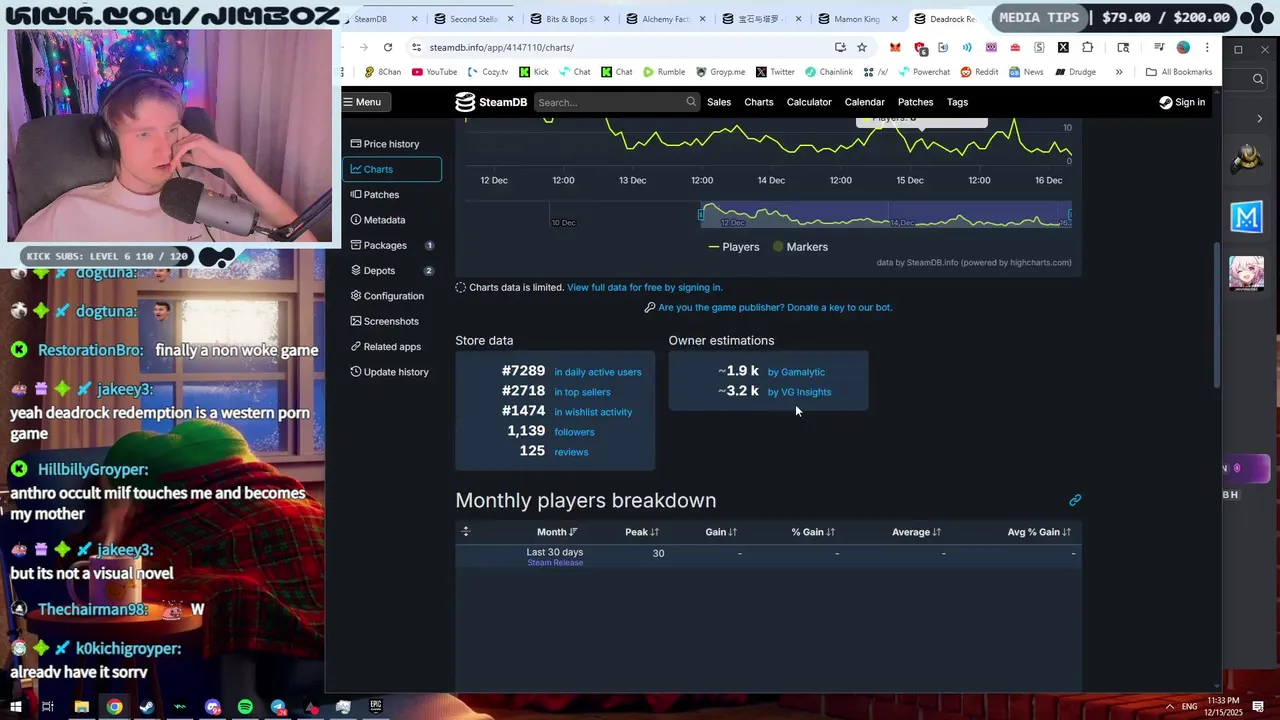Viewport: 1280px width, 720px height.
Task: Open Epic Games Launcher from the taskbar
Action: point(376,707)
